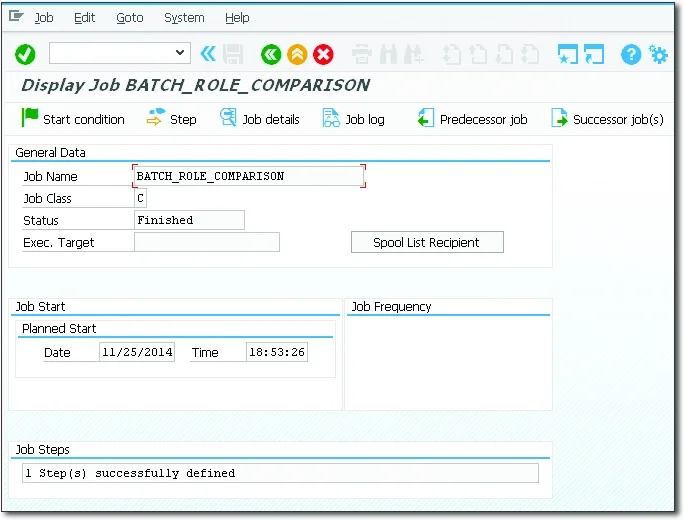The height and width of the screenshot is (520, 684).
Task: Click the Job Class field with C
Action: tap(140, 198)
